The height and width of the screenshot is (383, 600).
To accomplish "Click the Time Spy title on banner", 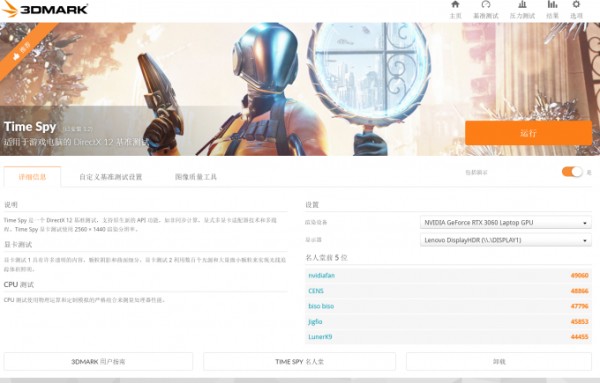I will click(x=30, y=127).
